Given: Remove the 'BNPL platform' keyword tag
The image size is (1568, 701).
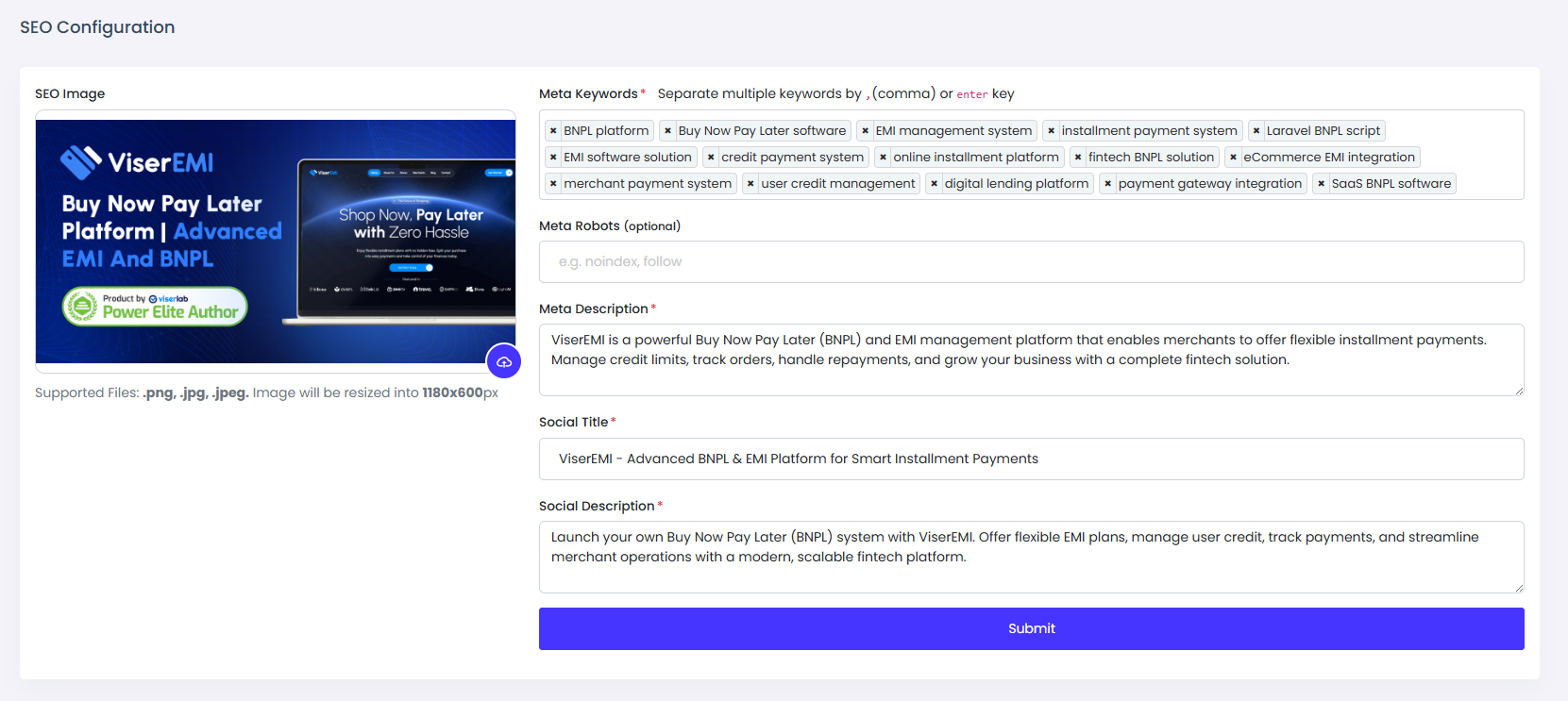Looking at the screenshot, I should [553, 131].
